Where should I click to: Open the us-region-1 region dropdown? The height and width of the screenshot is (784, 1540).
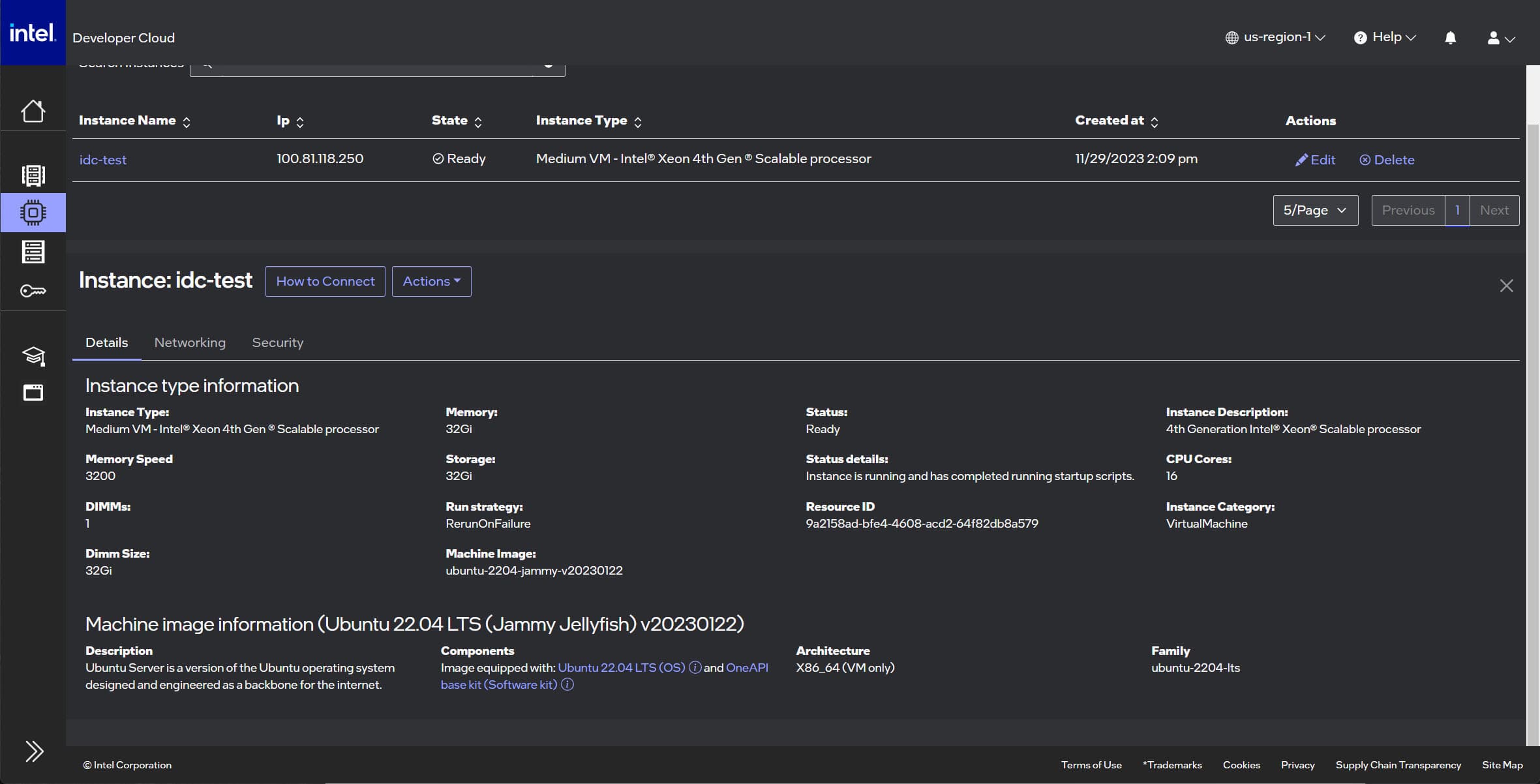coord(1275,37)
